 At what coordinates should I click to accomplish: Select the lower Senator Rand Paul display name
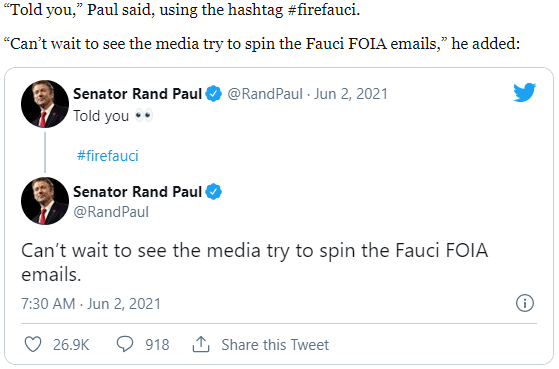click(137, 192)
